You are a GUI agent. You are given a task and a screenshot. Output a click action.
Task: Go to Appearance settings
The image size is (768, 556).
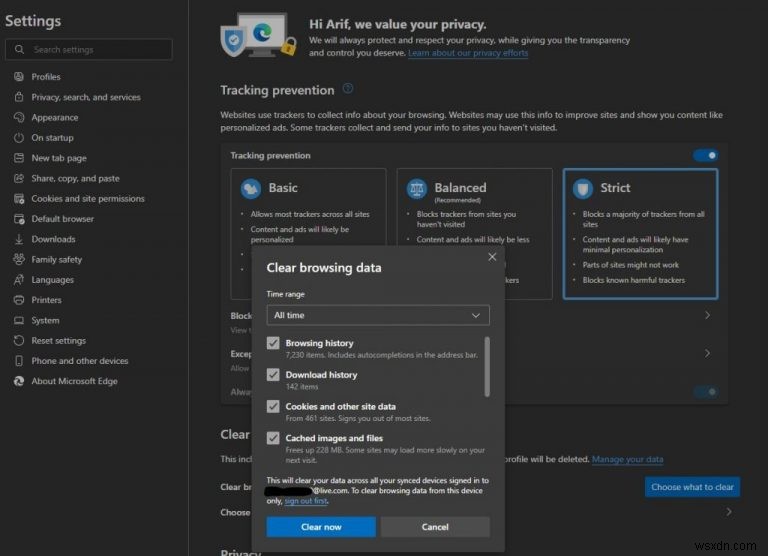(55, 118)
